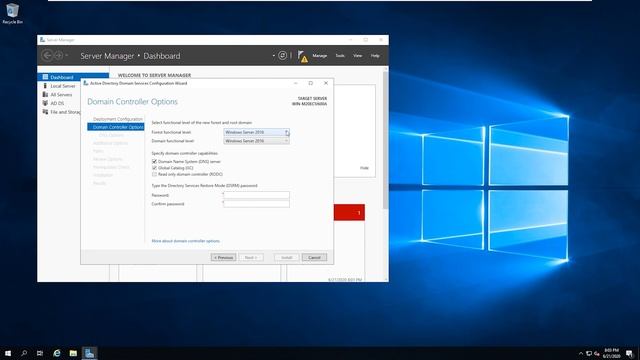Toggle Domain Name System (DNS) server checkbox
The height and width of the screenshot is (360, 640).
coord(154,162)
